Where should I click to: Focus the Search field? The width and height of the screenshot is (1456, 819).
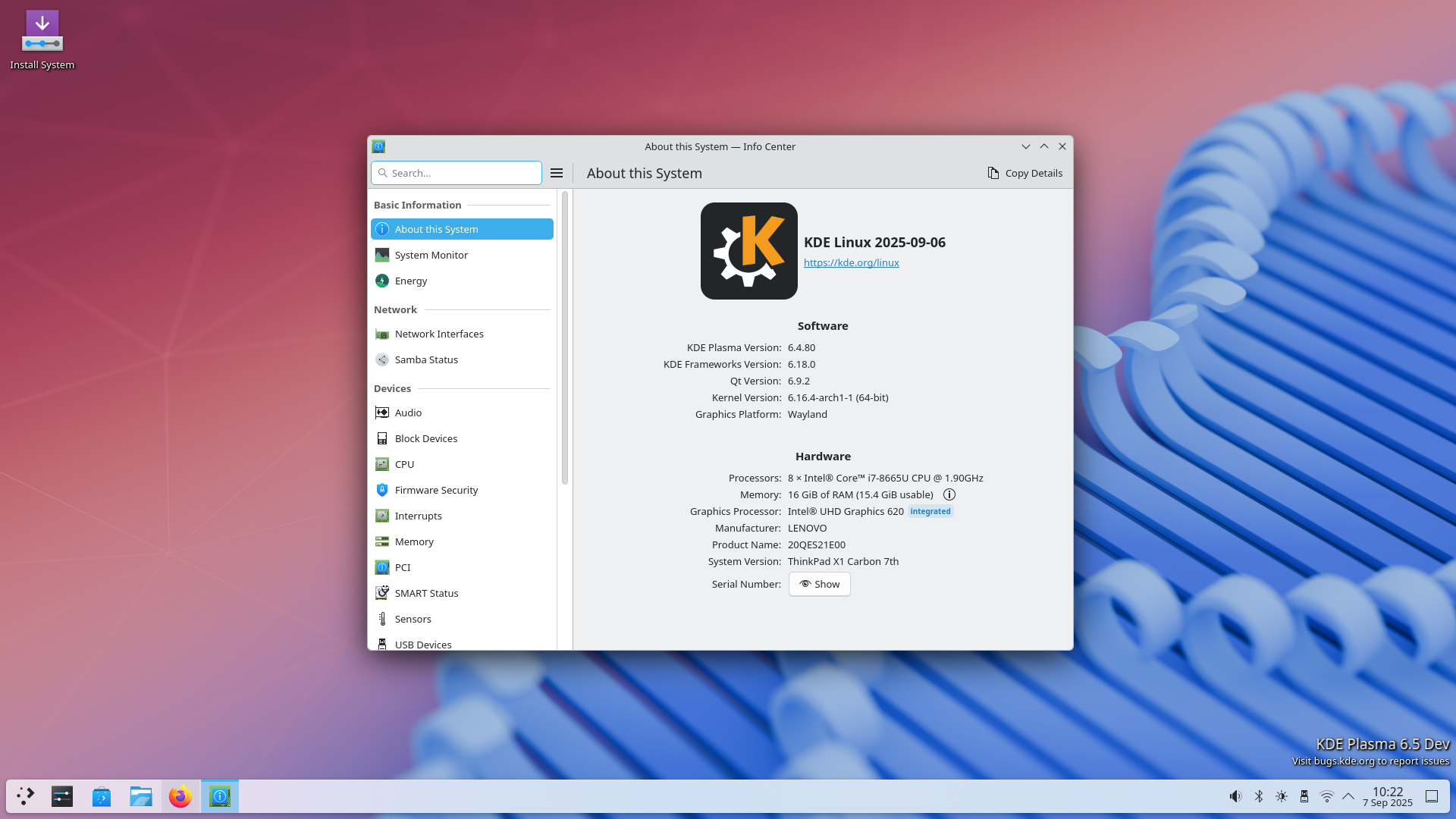point(457,173)
